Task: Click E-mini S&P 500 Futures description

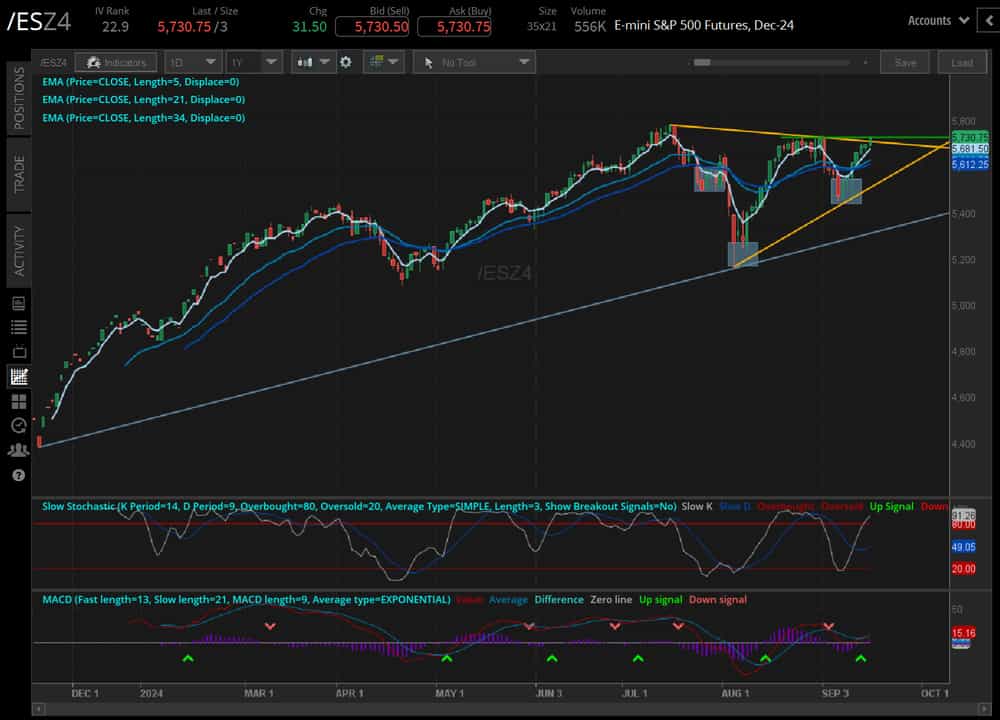Action: pyautogui.click(x=704, y=26)
